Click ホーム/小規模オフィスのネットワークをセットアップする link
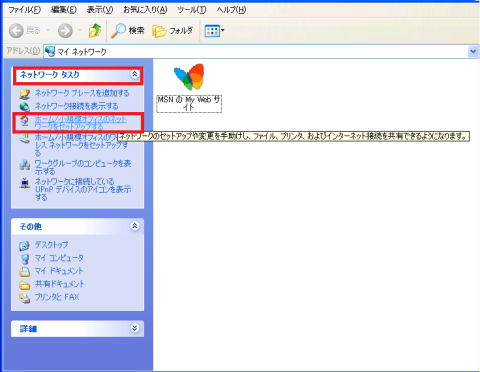Viewport: 480px width, 372px height. [x=80, y=122]
